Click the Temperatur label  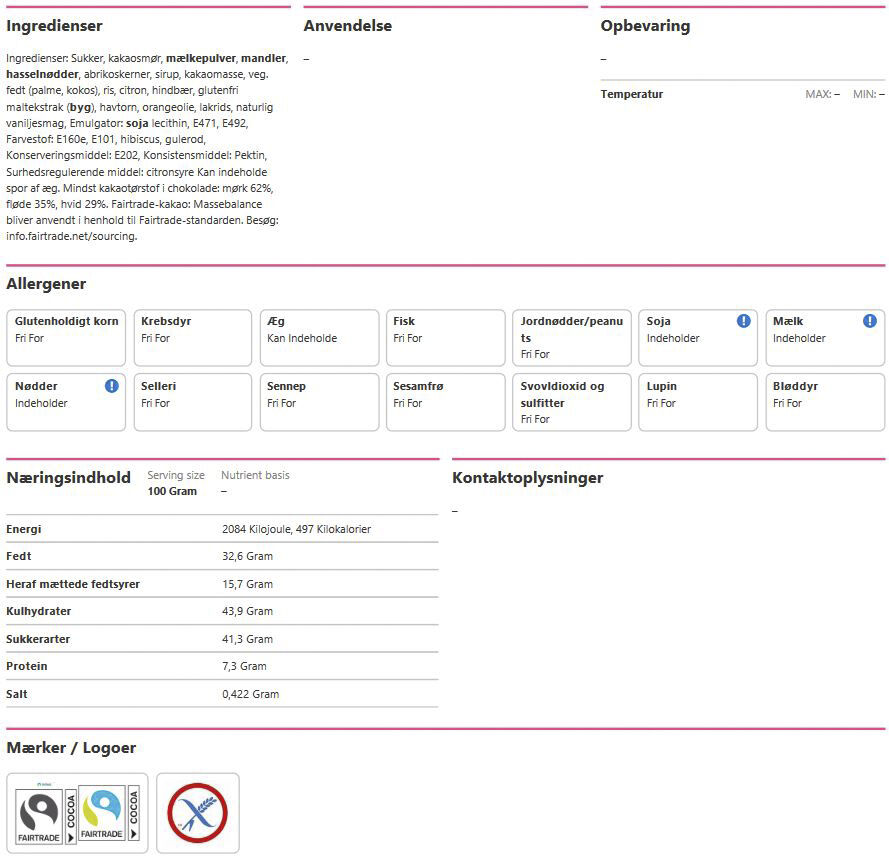pyautogui.click(x=632, y=94)
